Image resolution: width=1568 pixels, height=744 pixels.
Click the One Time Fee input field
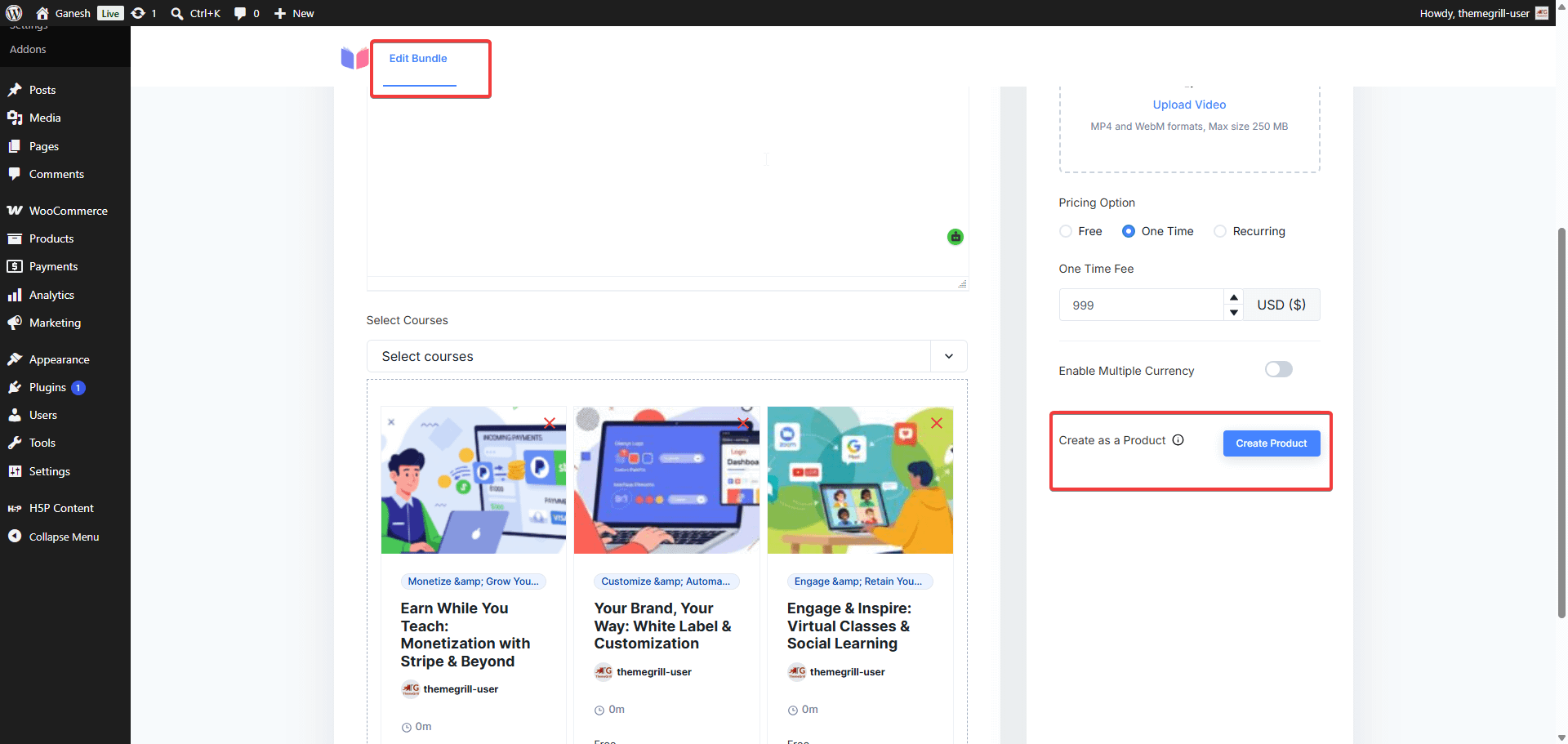coord(1141,305)
